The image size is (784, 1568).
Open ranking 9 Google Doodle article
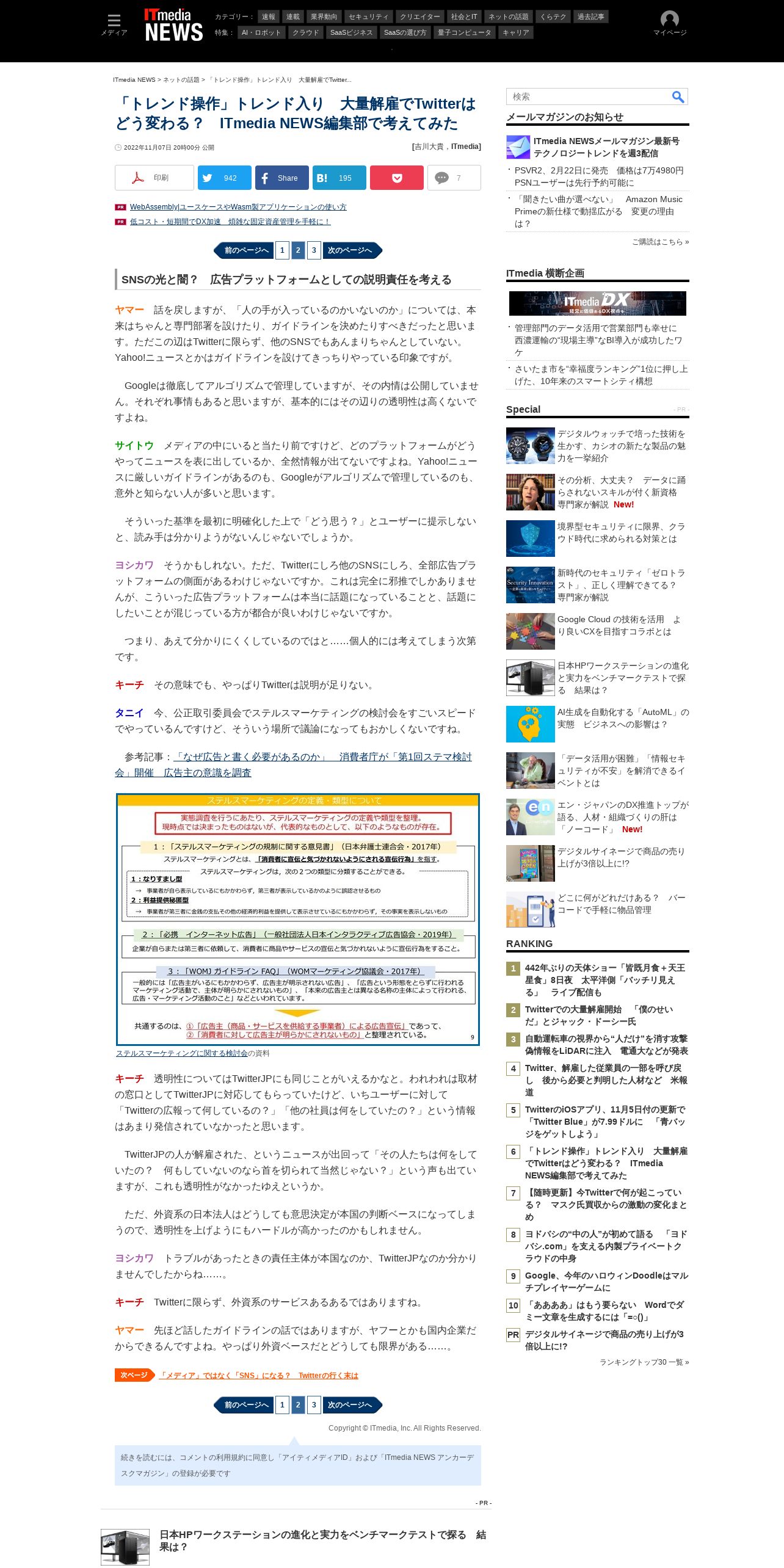pos(606,1282)
